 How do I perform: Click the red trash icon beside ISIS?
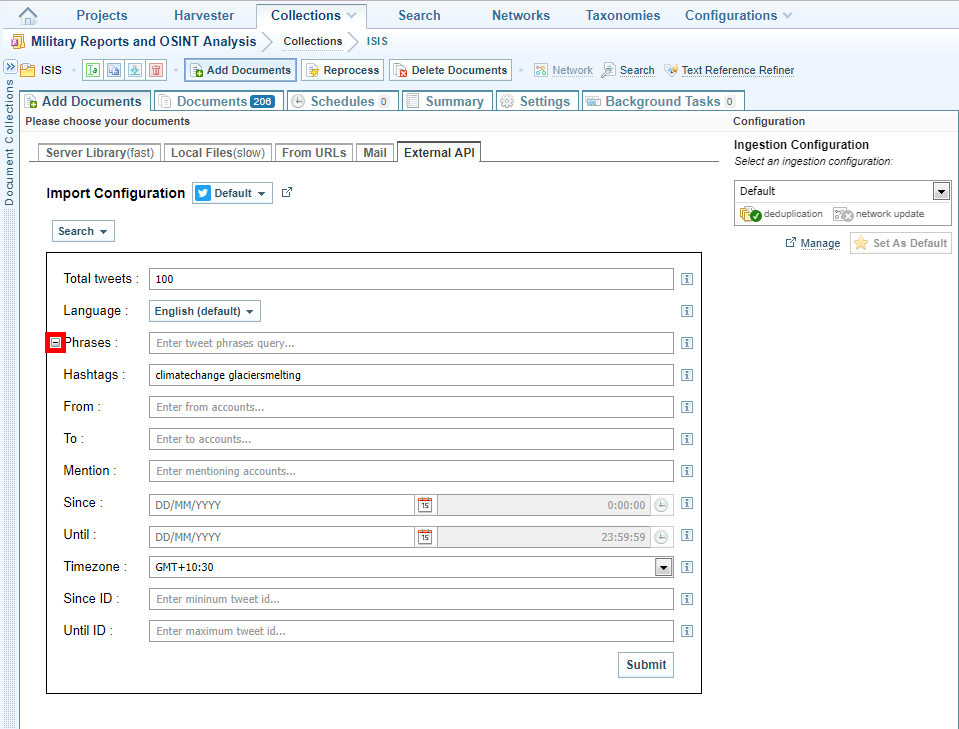[x=156, y=70]
